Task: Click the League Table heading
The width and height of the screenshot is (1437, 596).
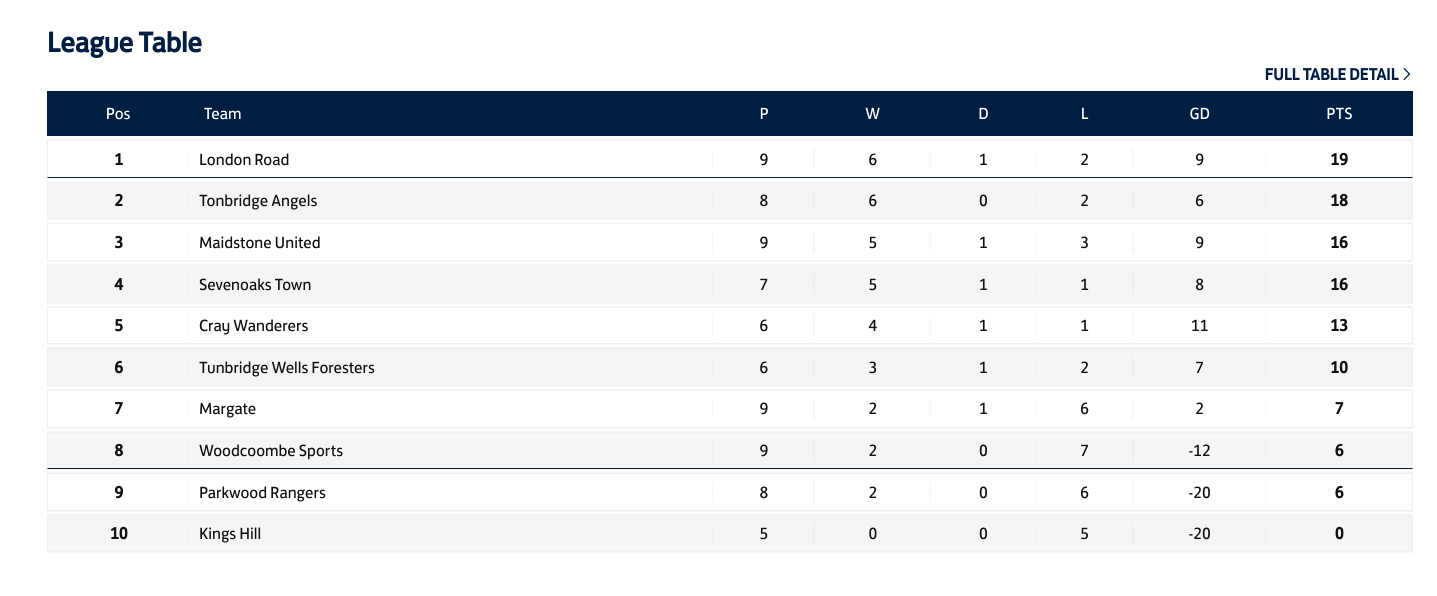Action: click(125, 42)
